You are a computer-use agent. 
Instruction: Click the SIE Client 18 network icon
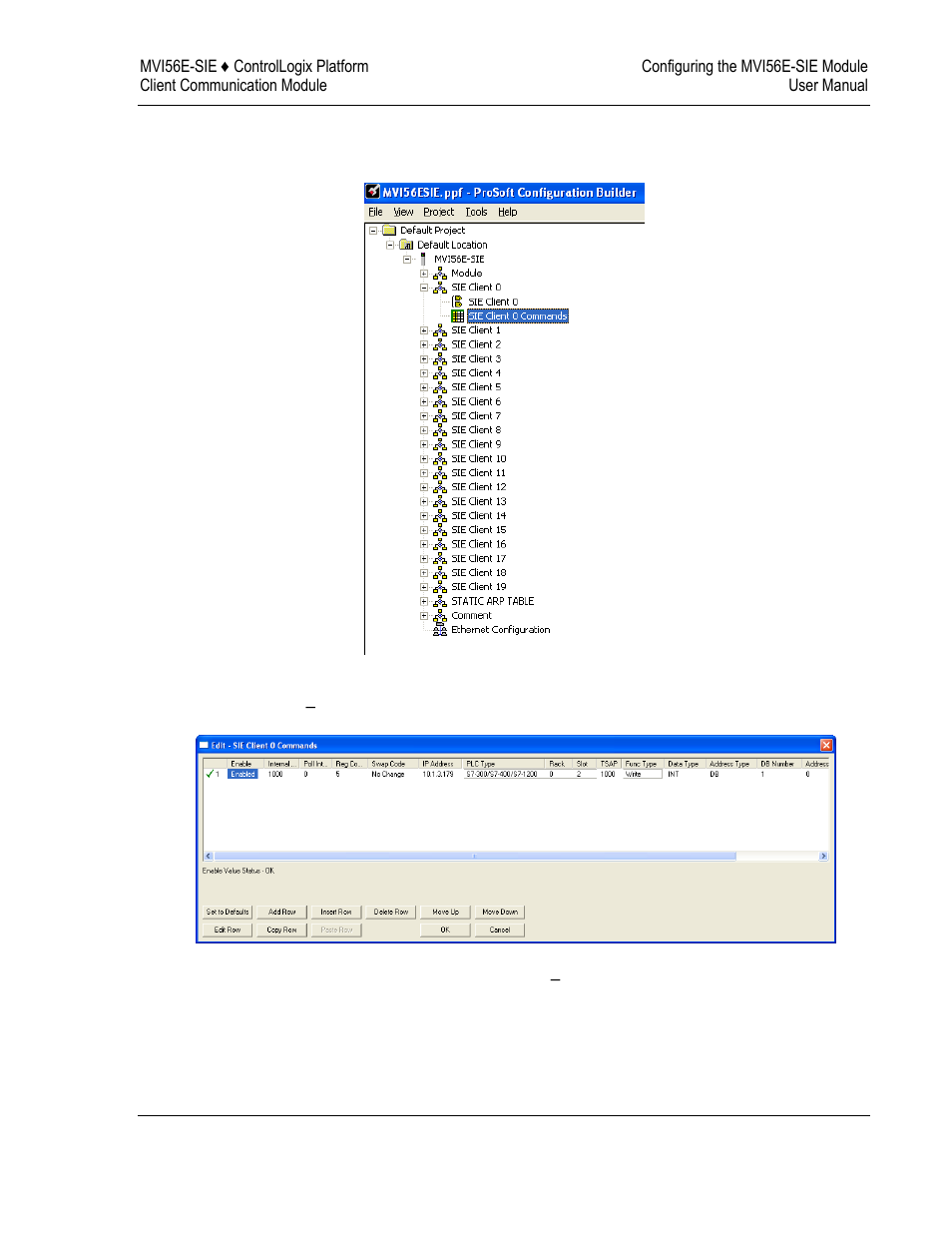440,573
